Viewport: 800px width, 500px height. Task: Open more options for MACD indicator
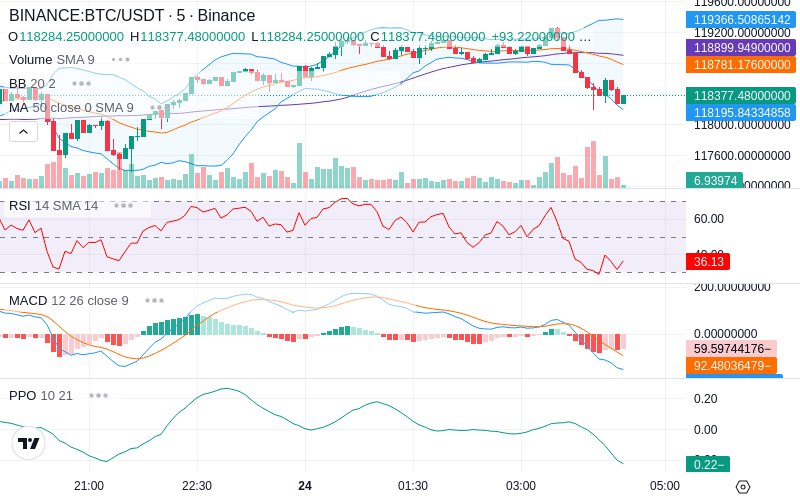pos(154,300)
